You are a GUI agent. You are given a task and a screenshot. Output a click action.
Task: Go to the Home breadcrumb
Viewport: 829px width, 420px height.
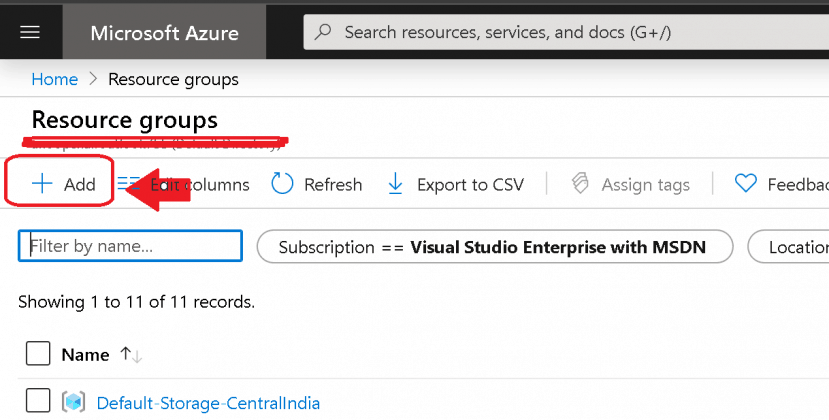[x=54, y=79]
